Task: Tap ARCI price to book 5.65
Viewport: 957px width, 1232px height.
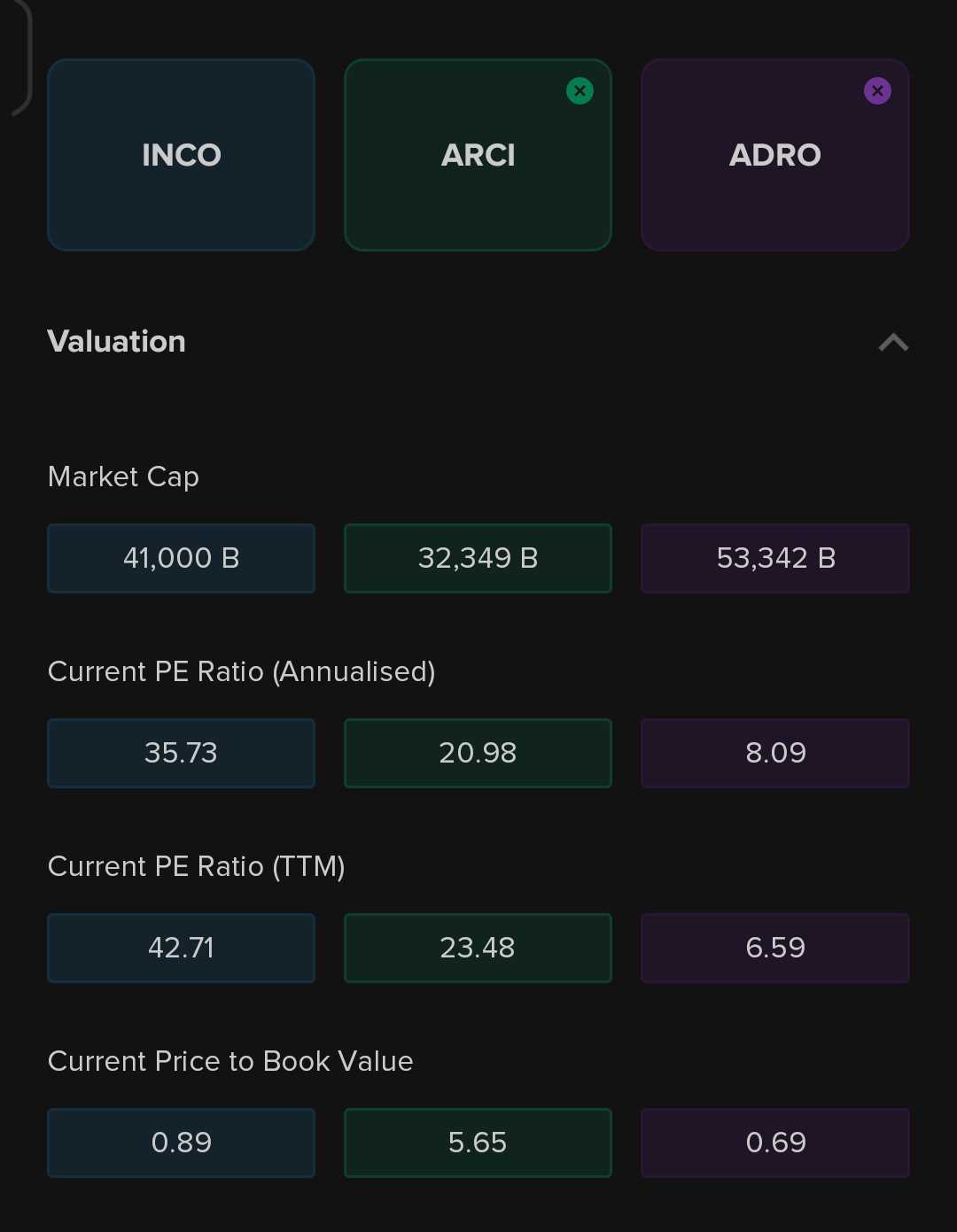Action: (x=478, y=1143)
